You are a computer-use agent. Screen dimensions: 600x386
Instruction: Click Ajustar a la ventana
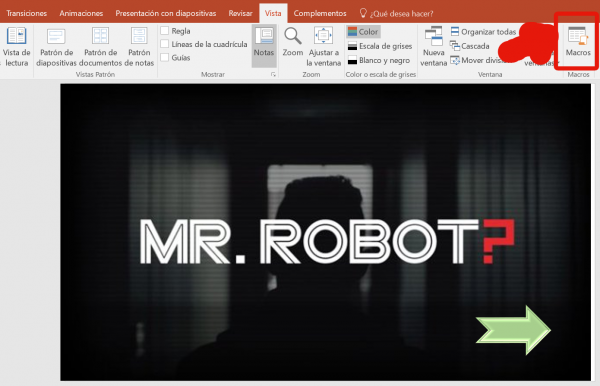coord(323,47)
